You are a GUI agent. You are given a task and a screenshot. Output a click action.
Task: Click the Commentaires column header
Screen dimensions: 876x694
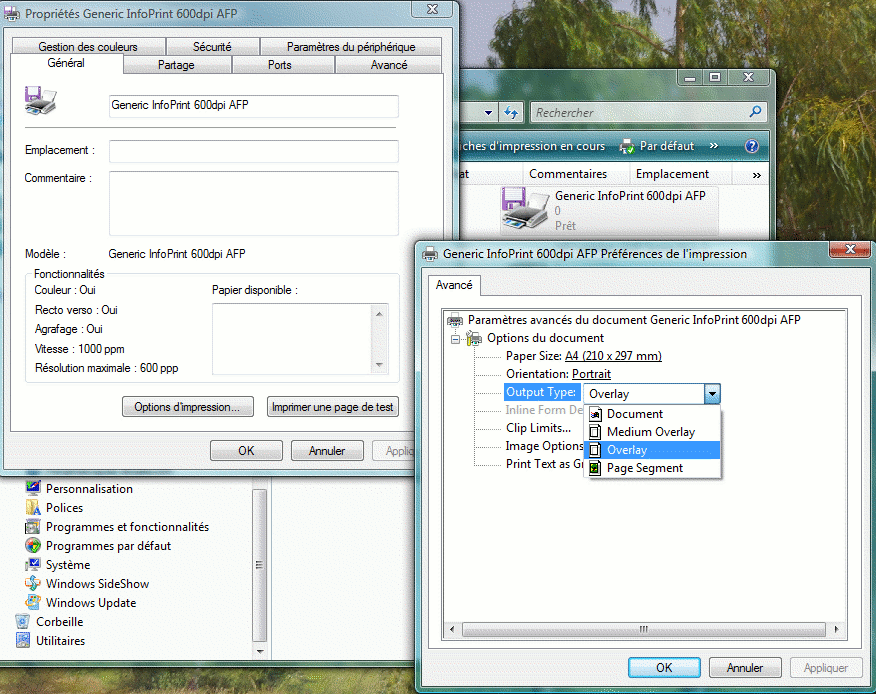[576, 174]
